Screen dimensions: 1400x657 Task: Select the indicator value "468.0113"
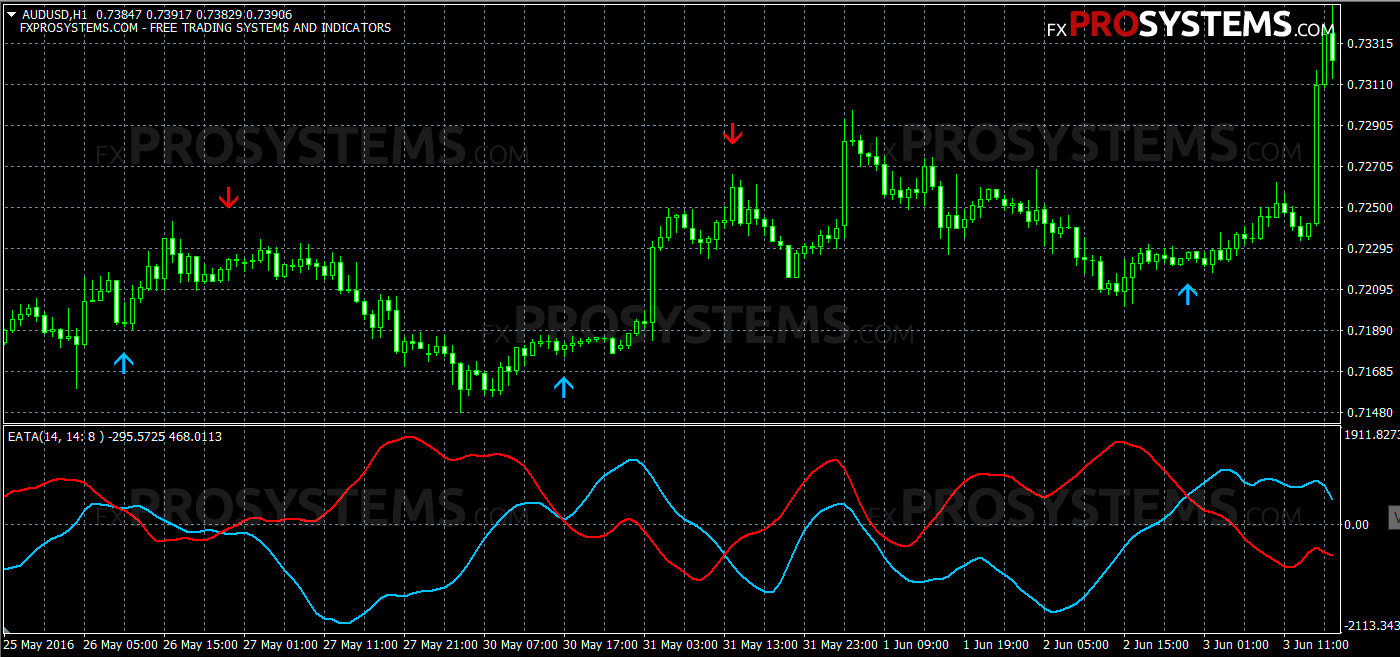point(196,437)
